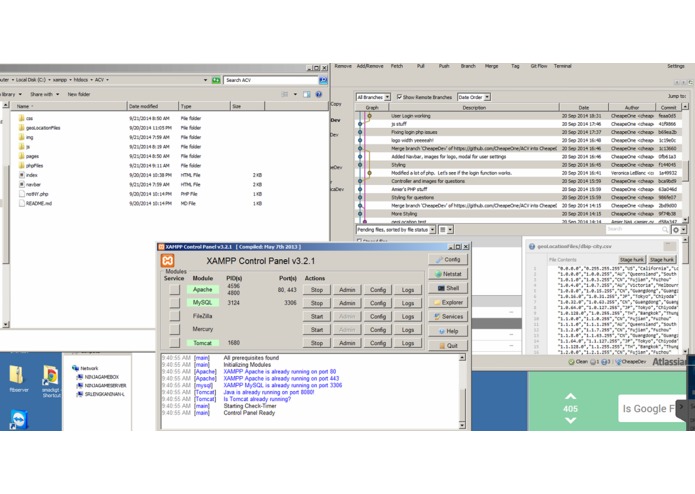Image resolution: width=695 pixels, height=494 pixels.
Task: Open Pending files sorted by file status dropdown
Action: point(396,229)
